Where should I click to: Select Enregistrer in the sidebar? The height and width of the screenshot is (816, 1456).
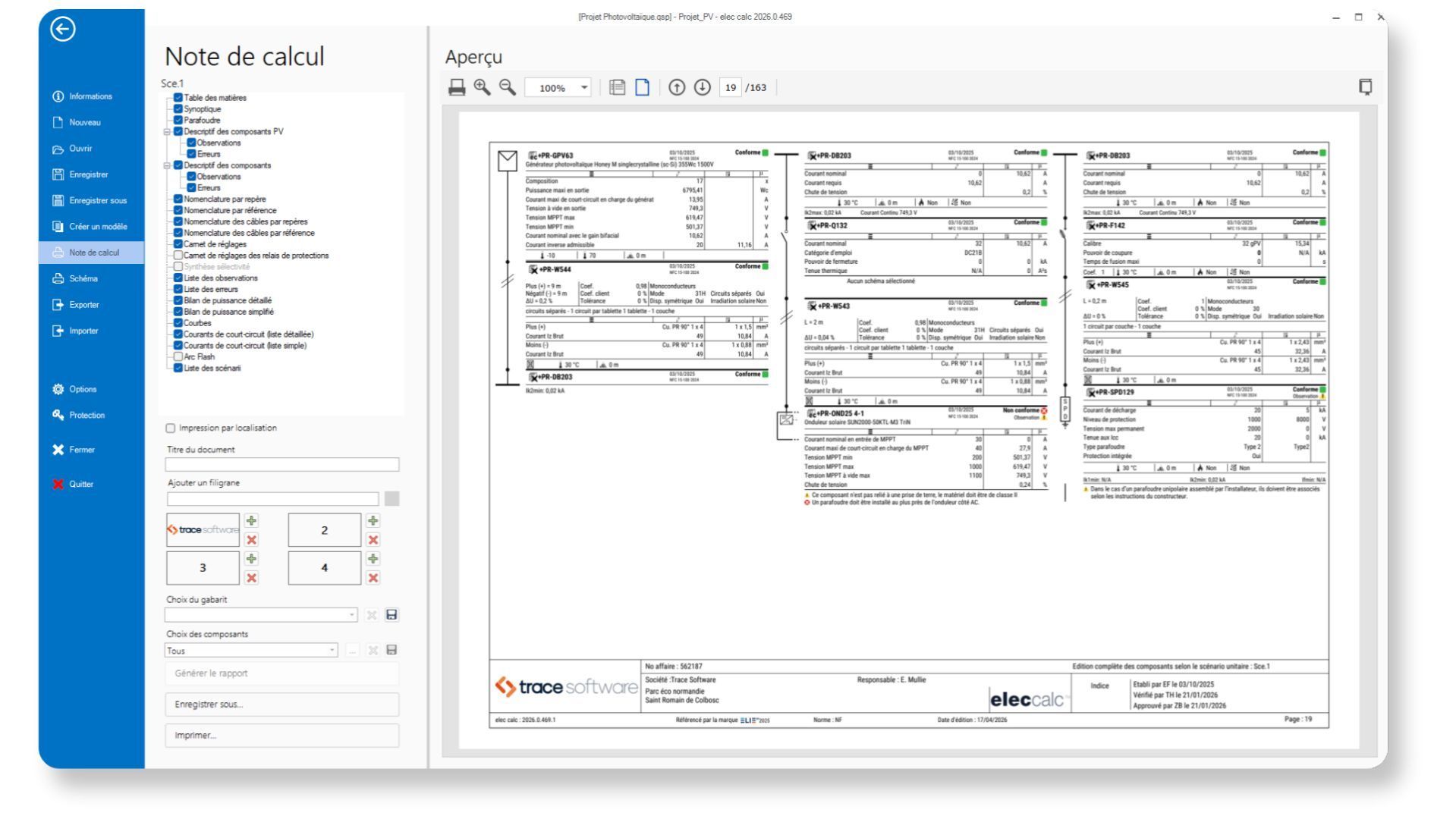(80, 174)
